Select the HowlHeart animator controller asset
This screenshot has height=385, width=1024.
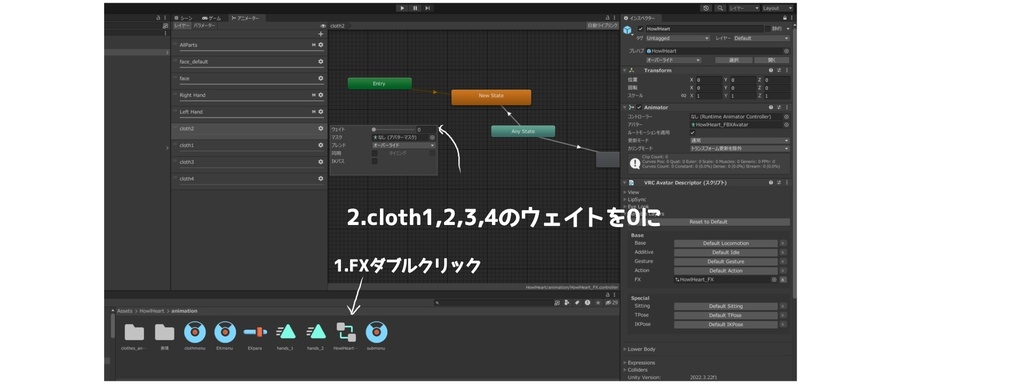point(346,332)
